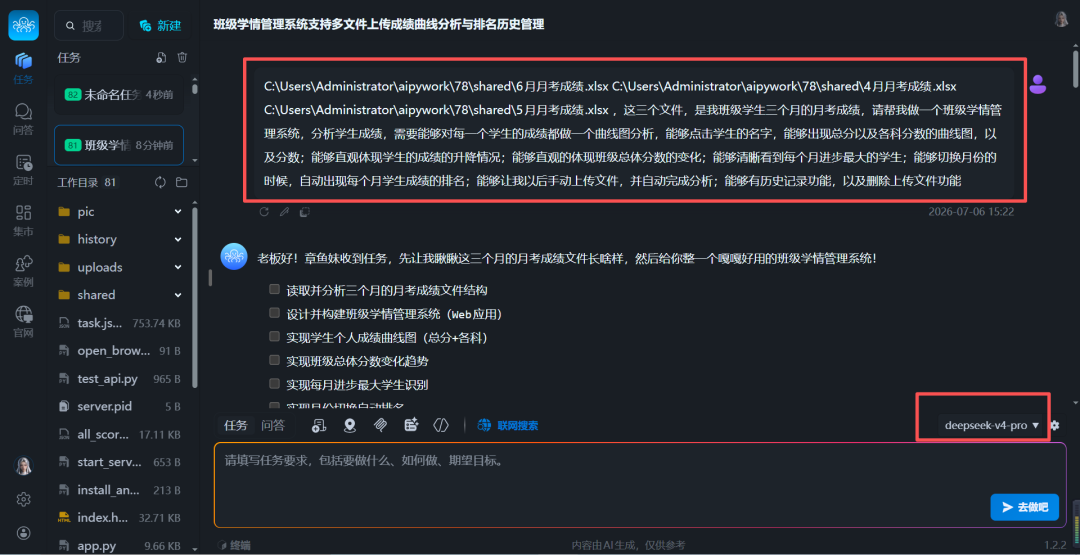1080x555 pixels.
Task: Click the edit pencil under user message
Action: (284, 212)
